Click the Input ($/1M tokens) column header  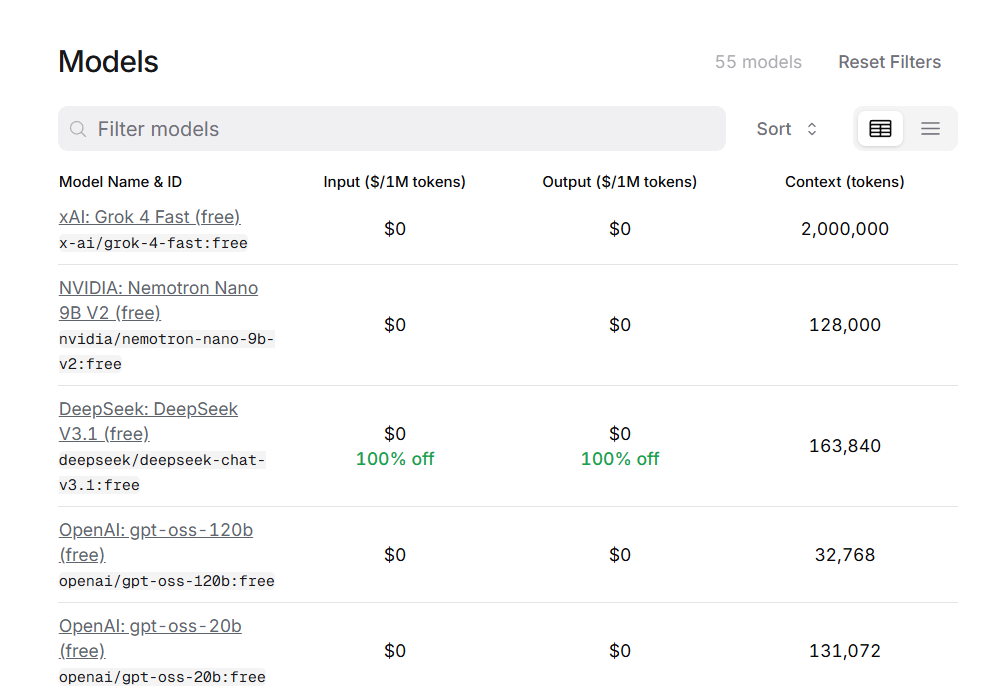tap(394, 182)
